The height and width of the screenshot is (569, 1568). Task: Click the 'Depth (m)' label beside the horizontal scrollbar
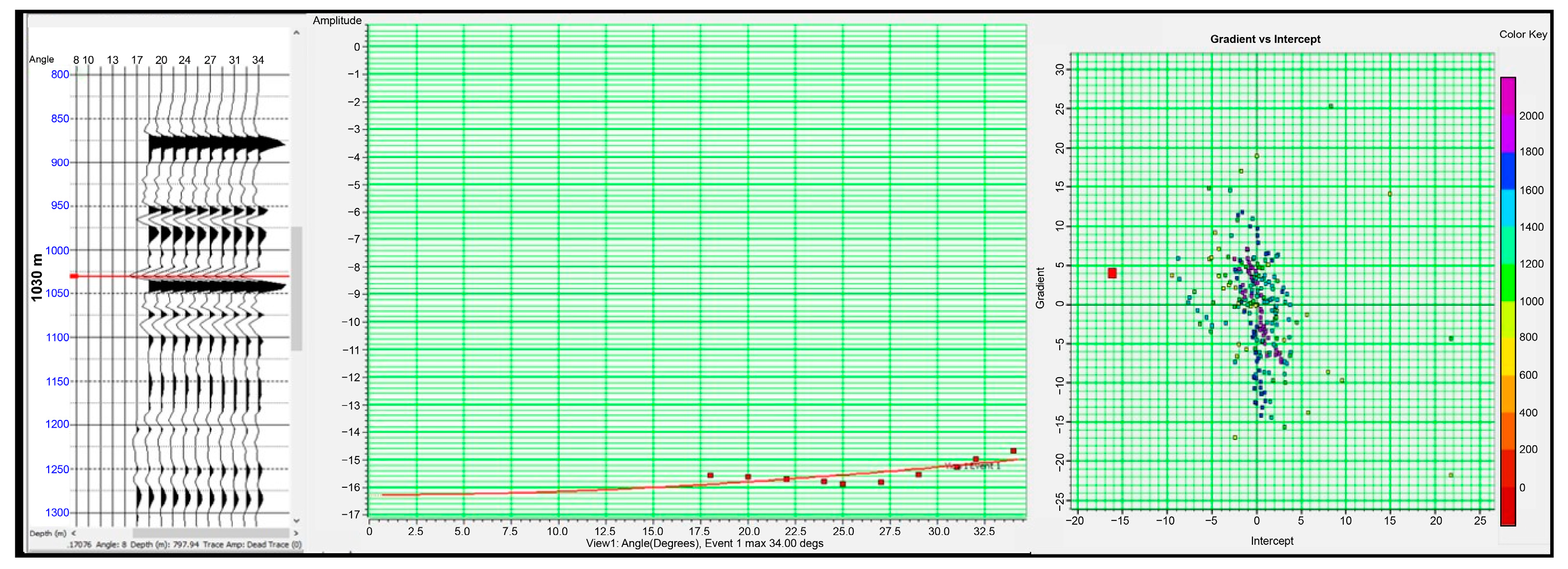[48, 534]
